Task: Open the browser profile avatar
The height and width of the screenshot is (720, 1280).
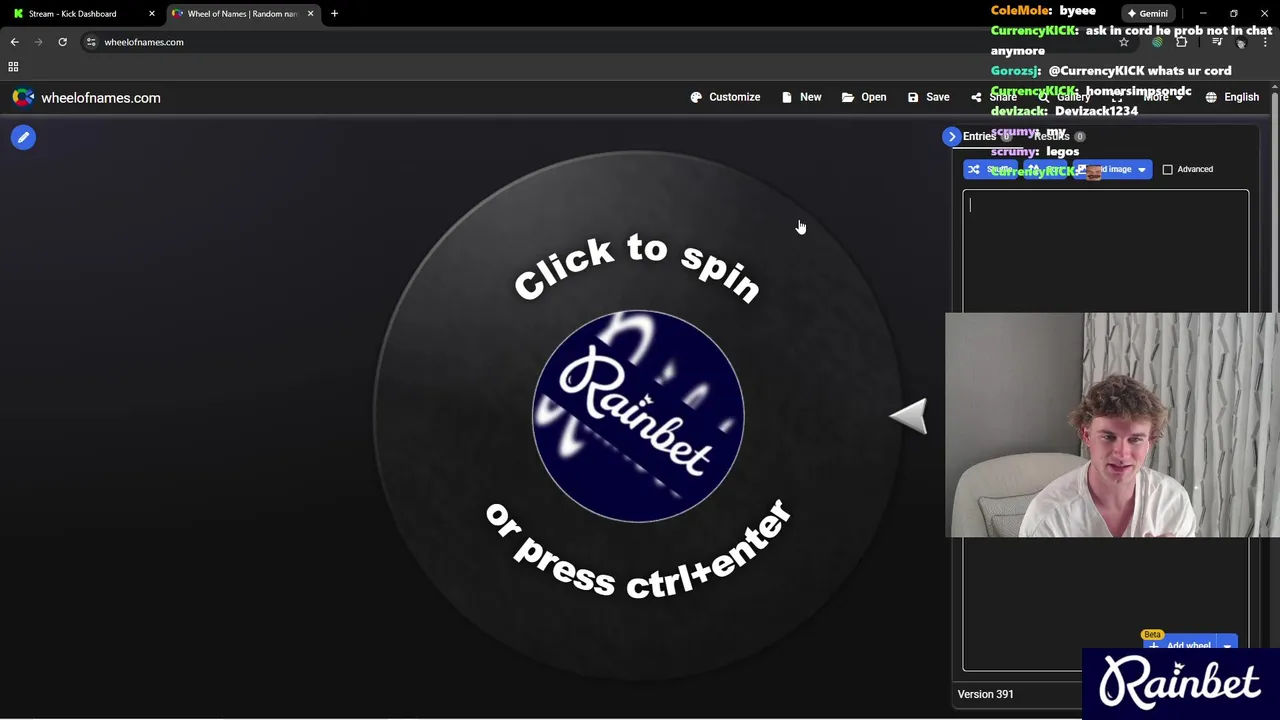Action: [1241, 42]
